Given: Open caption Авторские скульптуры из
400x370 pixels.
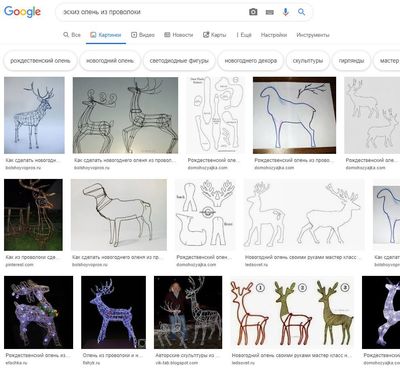Looking at the screenshot, I should [187, 359].
